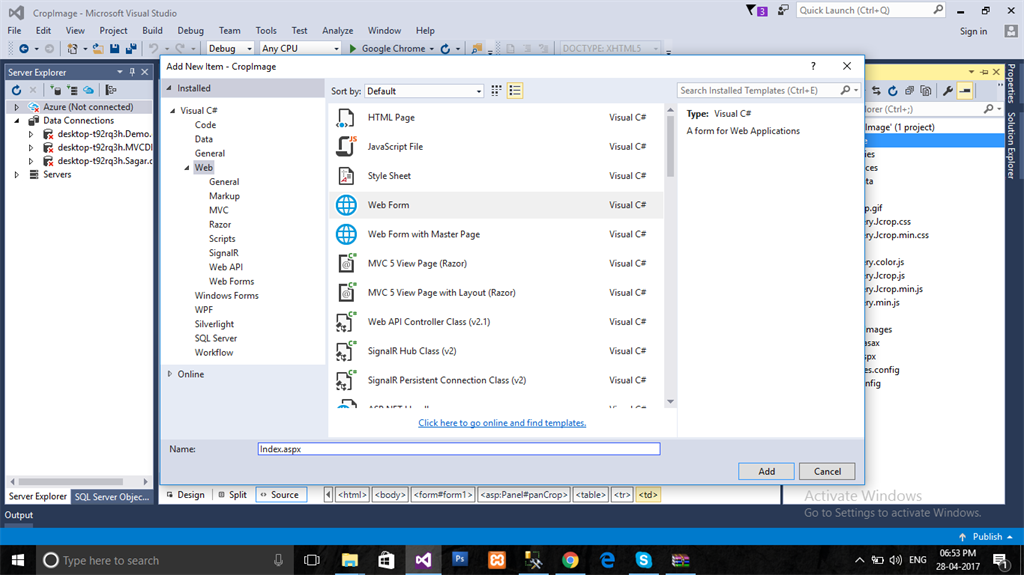This screenshot has height=575, width=1024.
Task: Open Visual Studio from the Windows taskbar
Action: (x=423, y=560)
